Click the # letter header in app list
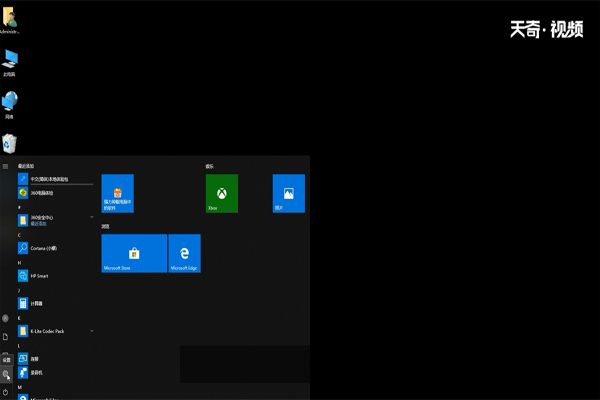The image size is (600, 400). (19, 207)
